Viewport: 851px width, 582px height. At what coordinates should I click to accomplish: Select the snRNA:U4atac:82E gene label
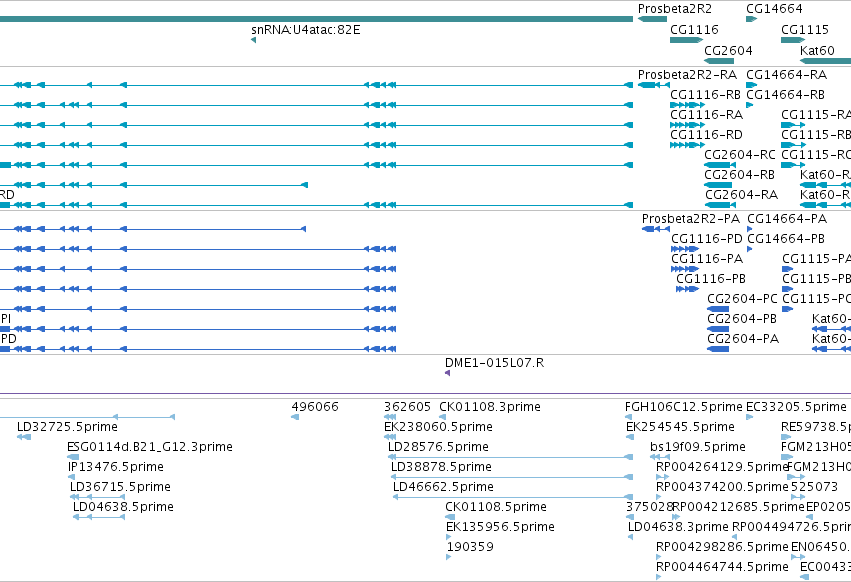point(306,30)
